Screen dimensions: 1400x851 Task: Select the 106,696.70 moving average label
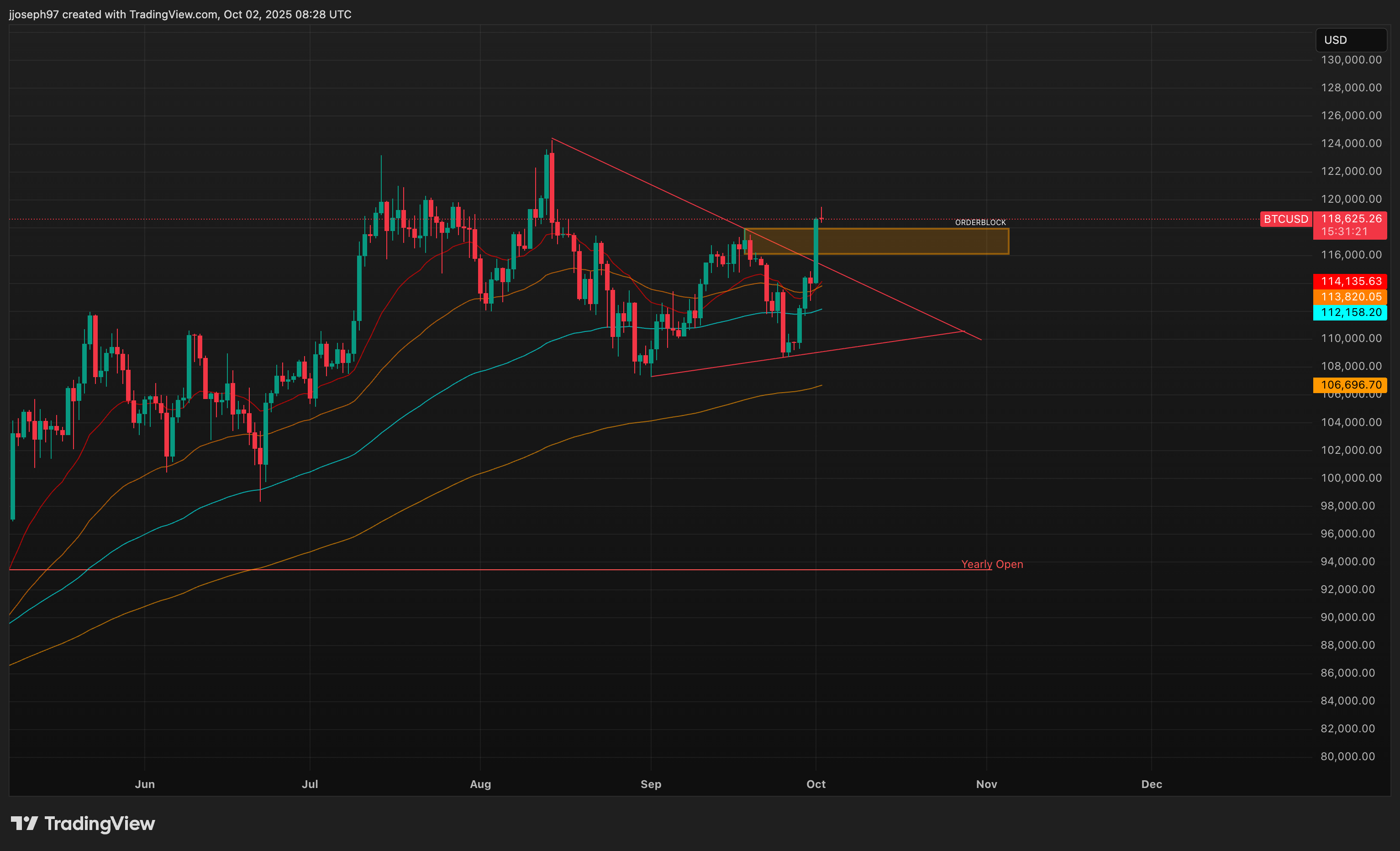click(x=1350, y=384)
